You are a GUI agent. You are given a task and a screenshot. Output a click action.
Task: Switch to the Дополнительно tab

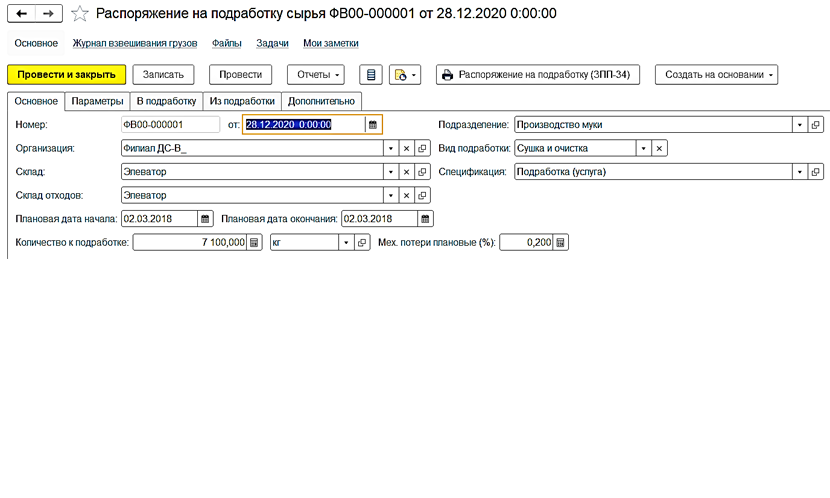click(x=321, y=101)
